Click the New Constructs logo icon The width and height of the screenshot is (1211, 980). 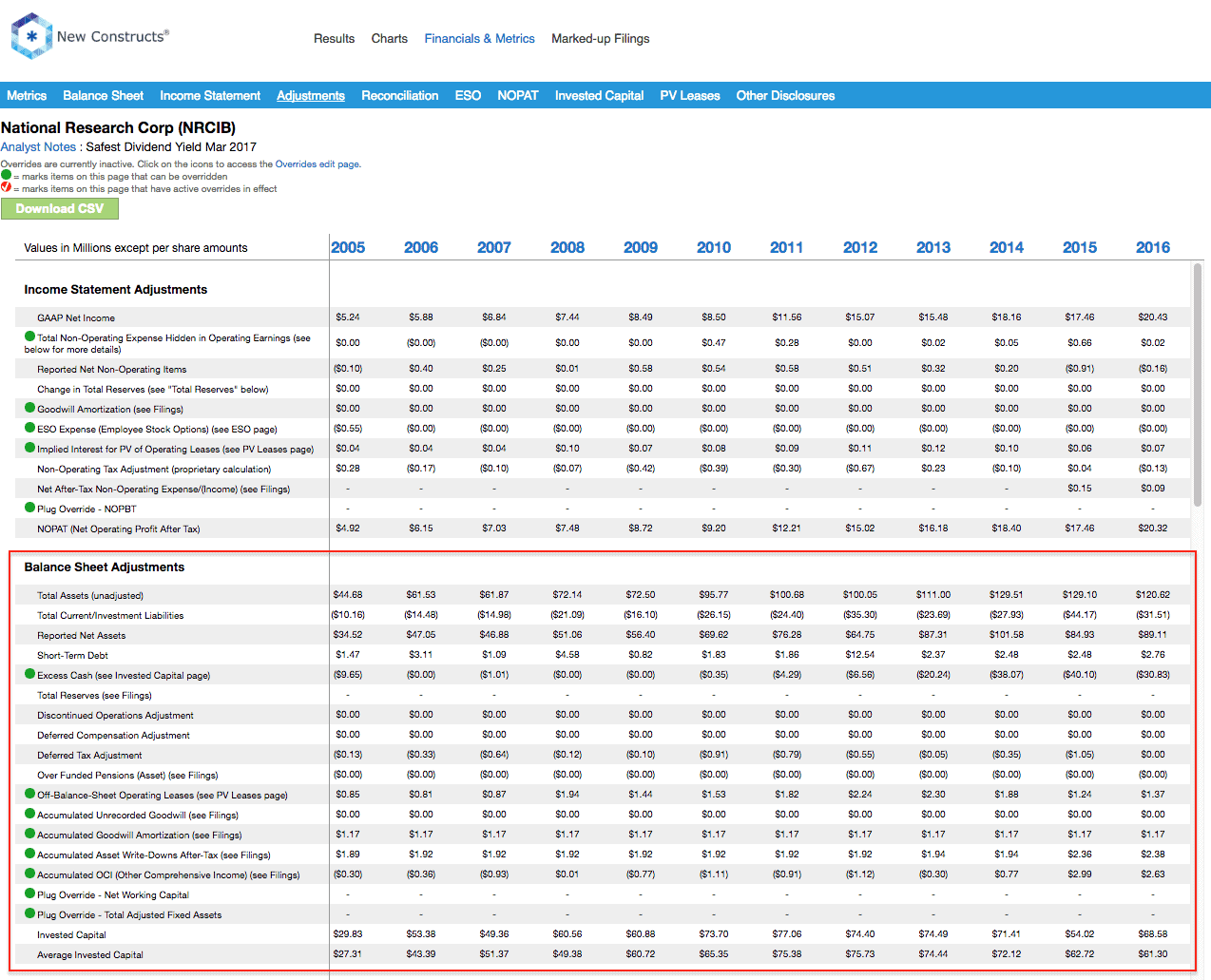[x=31, y=36]
